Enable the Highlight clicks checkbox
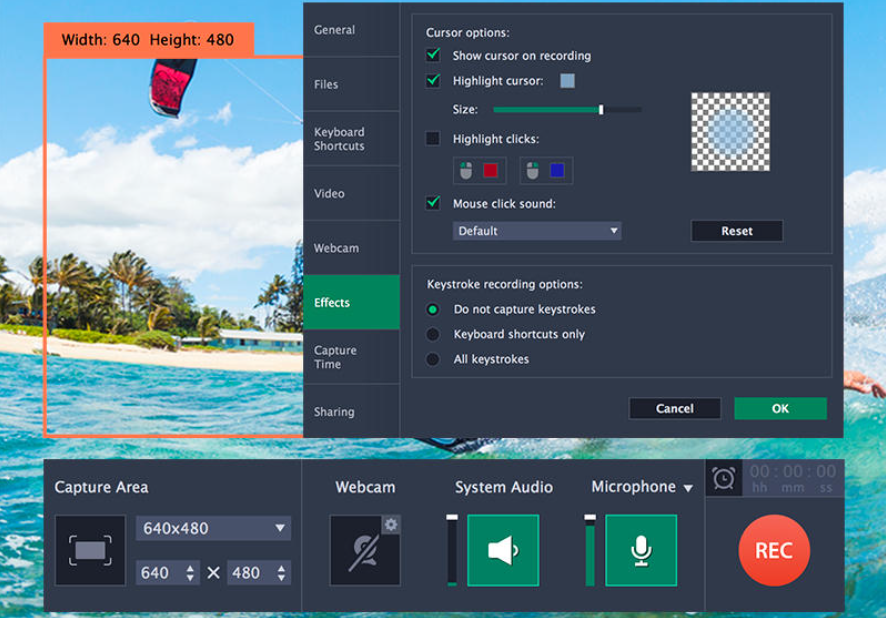 (432, 139)
